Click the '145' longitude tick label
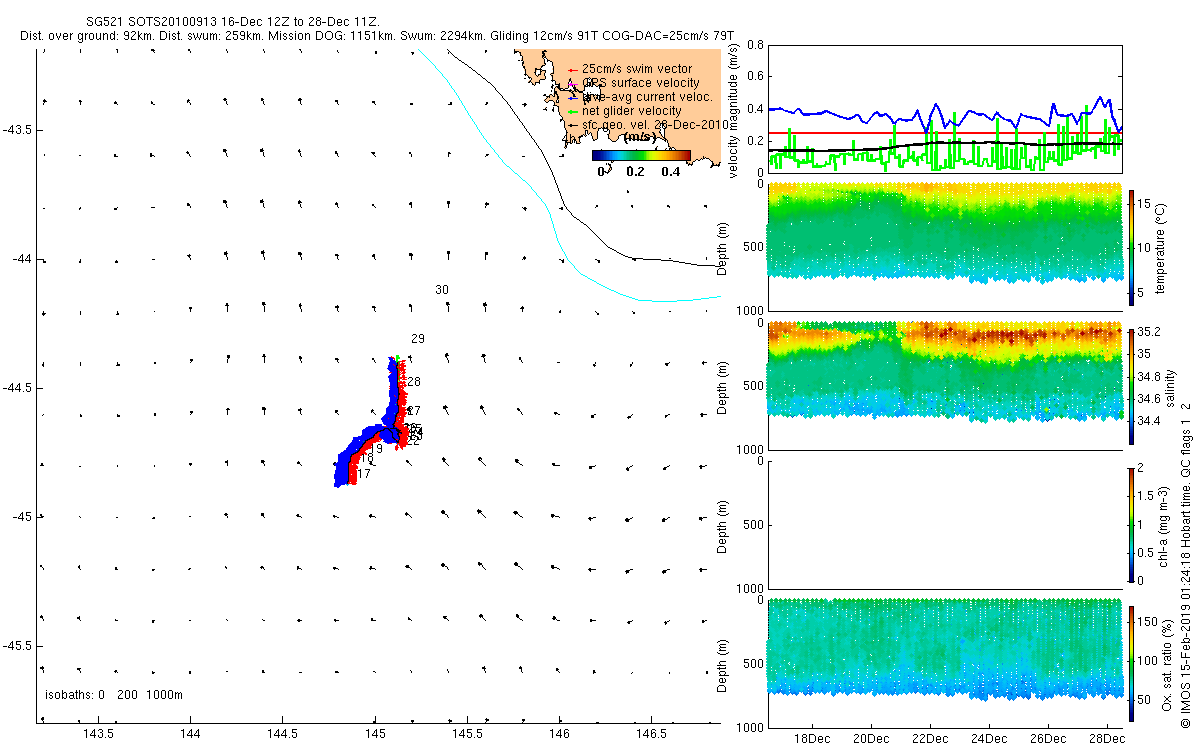Screen dimensions: 1200x750 375,734
